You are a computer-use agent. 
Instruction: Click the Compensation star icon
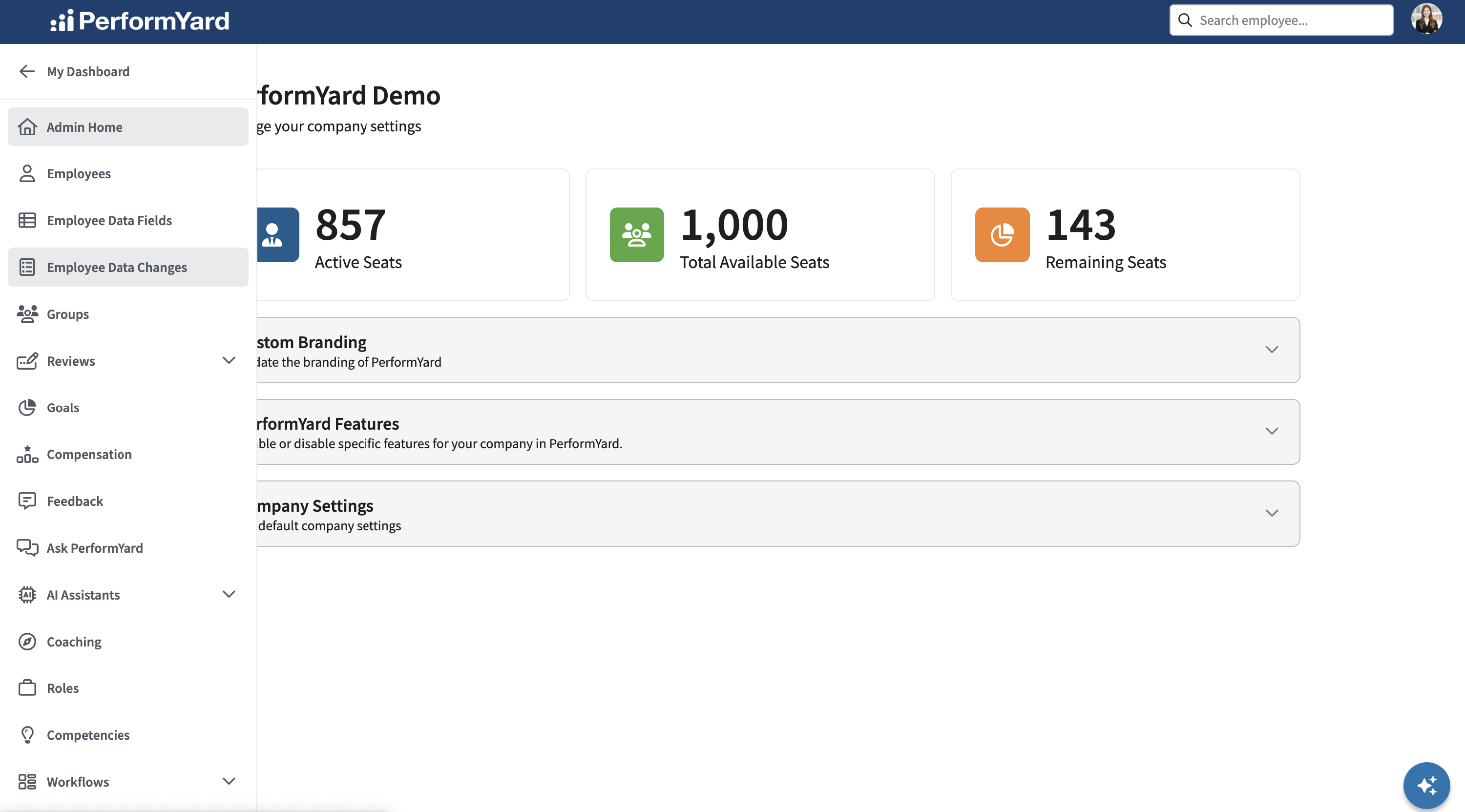click(27, 454)
